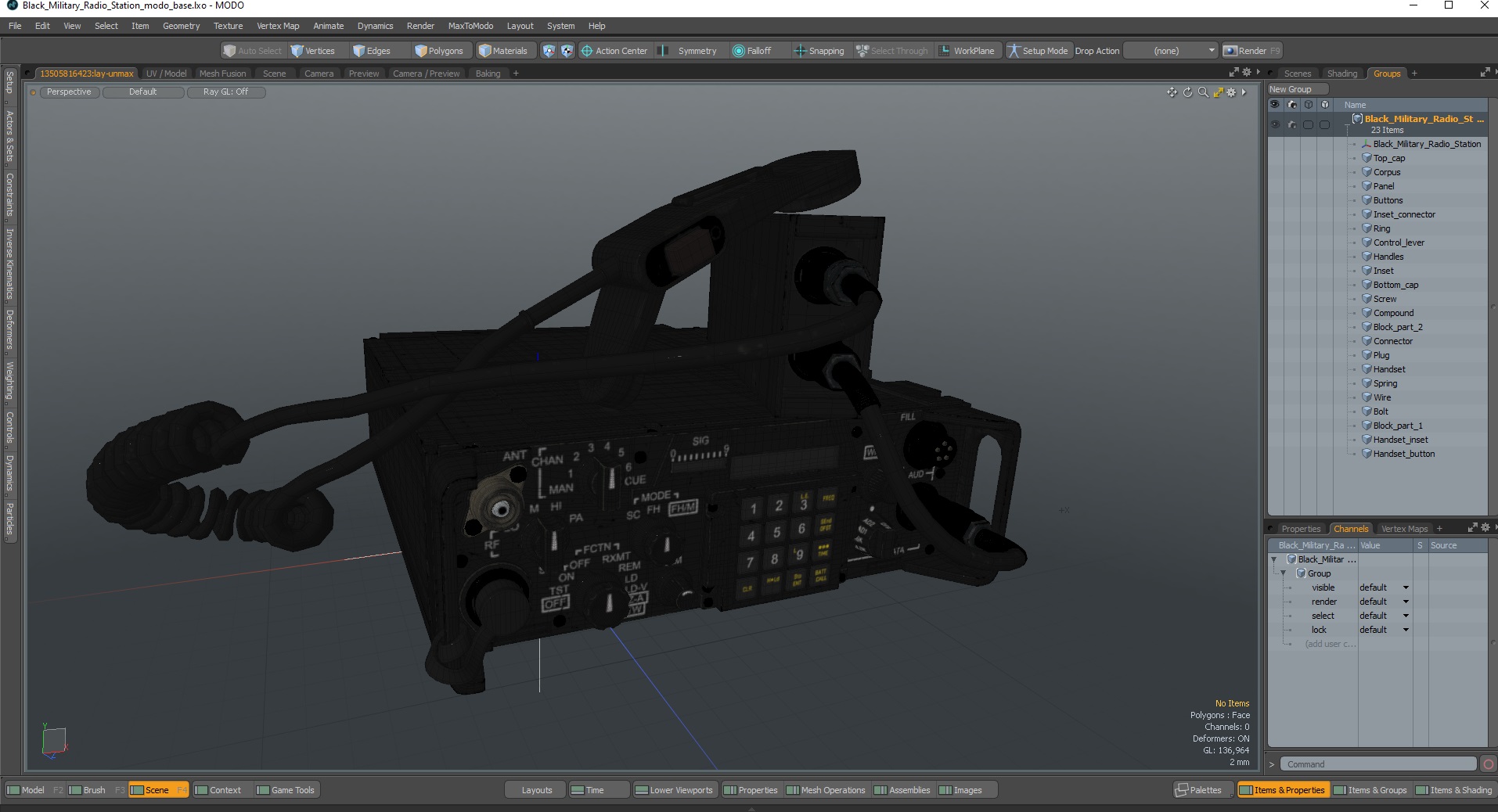This screenshot has width=1498, height=812.
Task: Open the Action Center options
Action: click(x=614, y=51)
